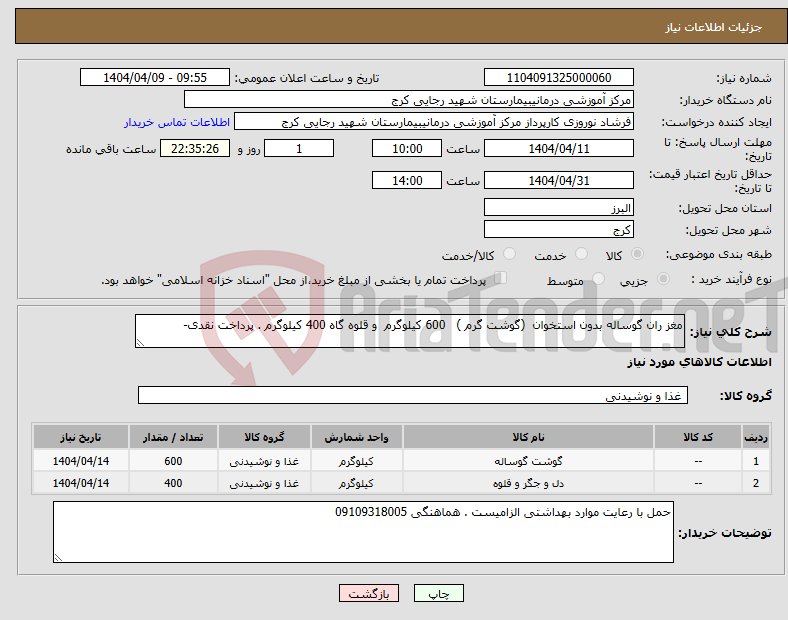Click the buyer organization name field
The width and height of the screenshot is (788, 620).
pyautogui.click(x=409, y=99)
